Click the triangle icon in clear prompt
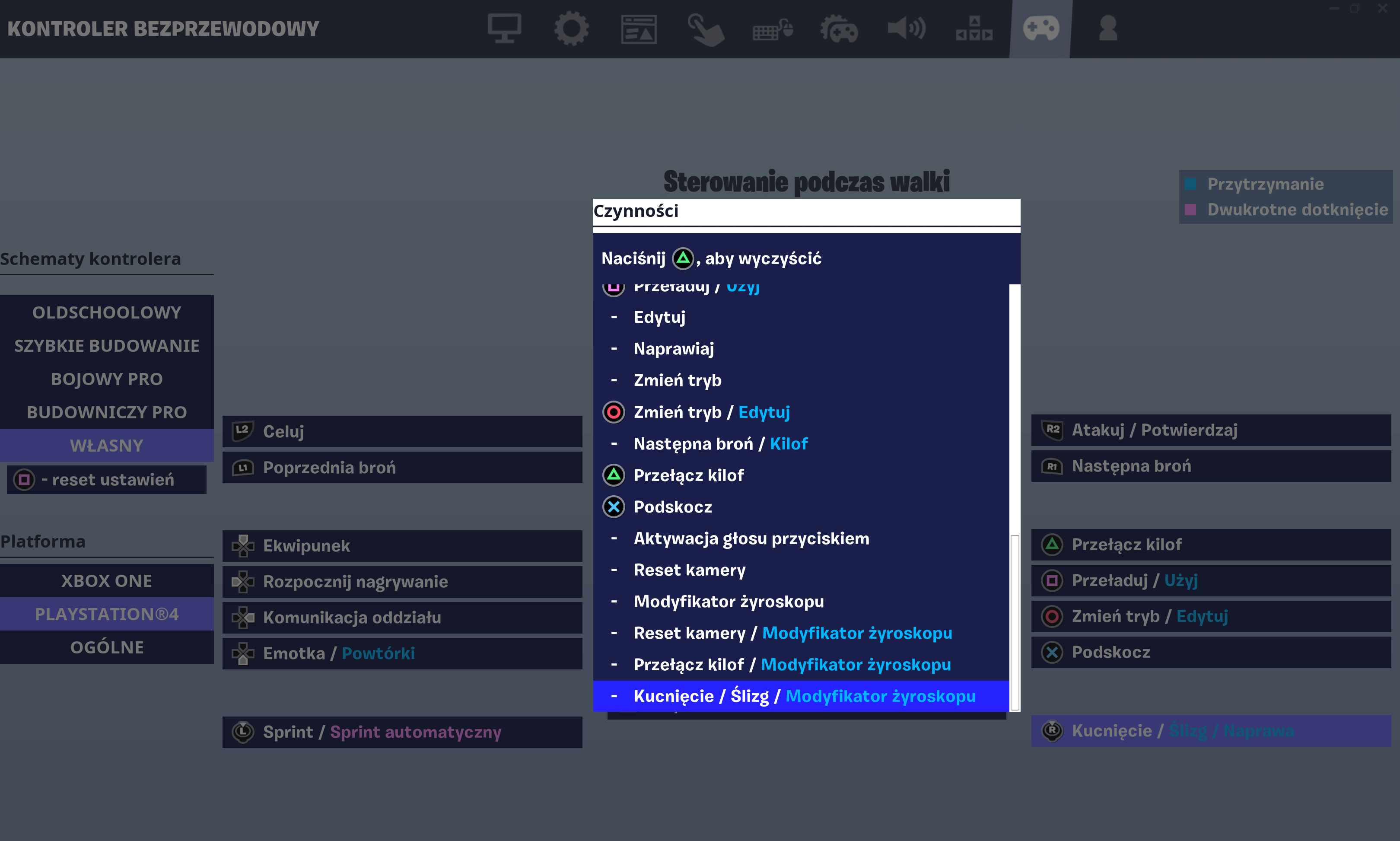1400x841 pixels. coord(683,258)
